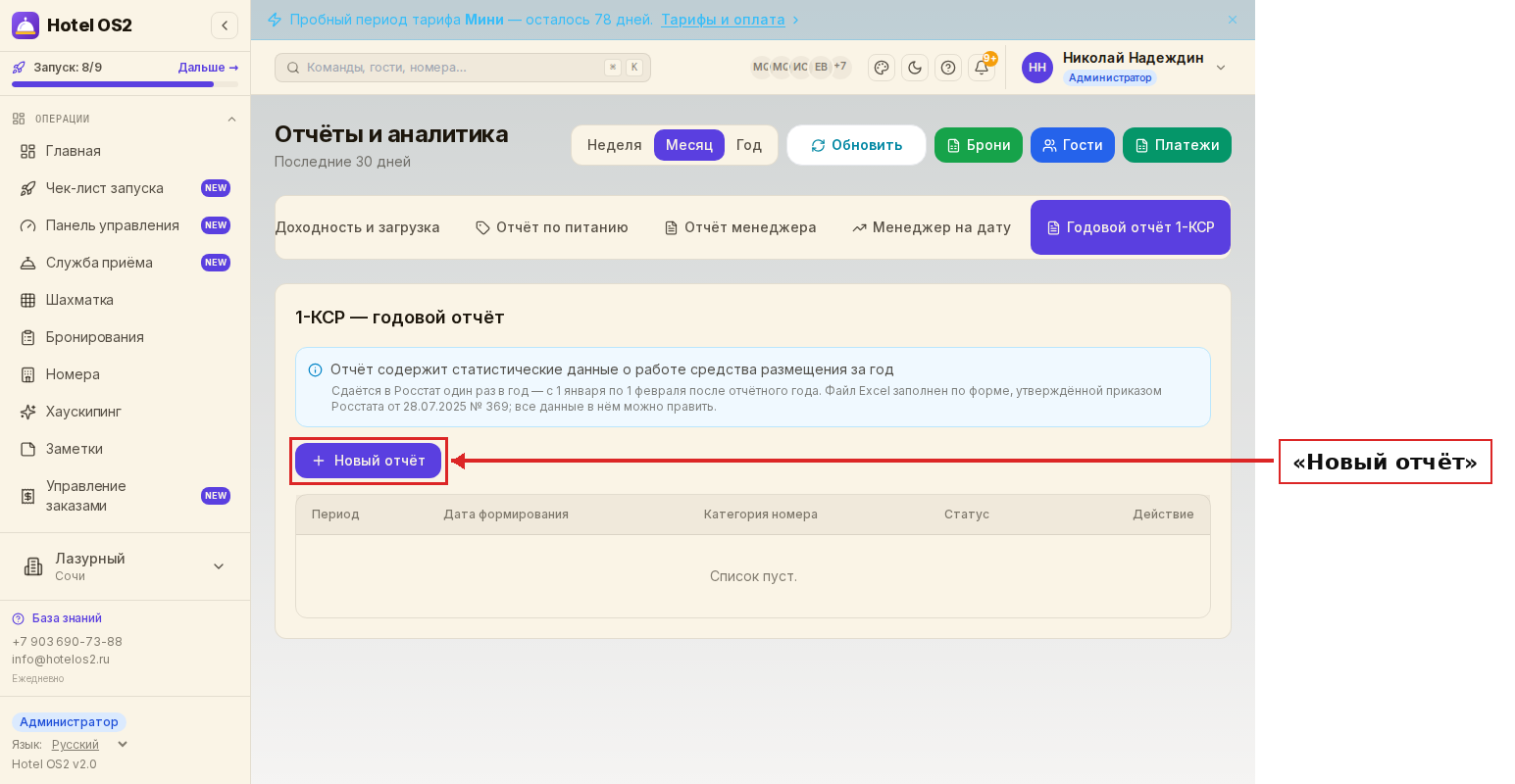Viewport: 1515px width, 784px height.
Task: Select the Годовой отчёт 1-КСР tab
Action: [1131, 227]
